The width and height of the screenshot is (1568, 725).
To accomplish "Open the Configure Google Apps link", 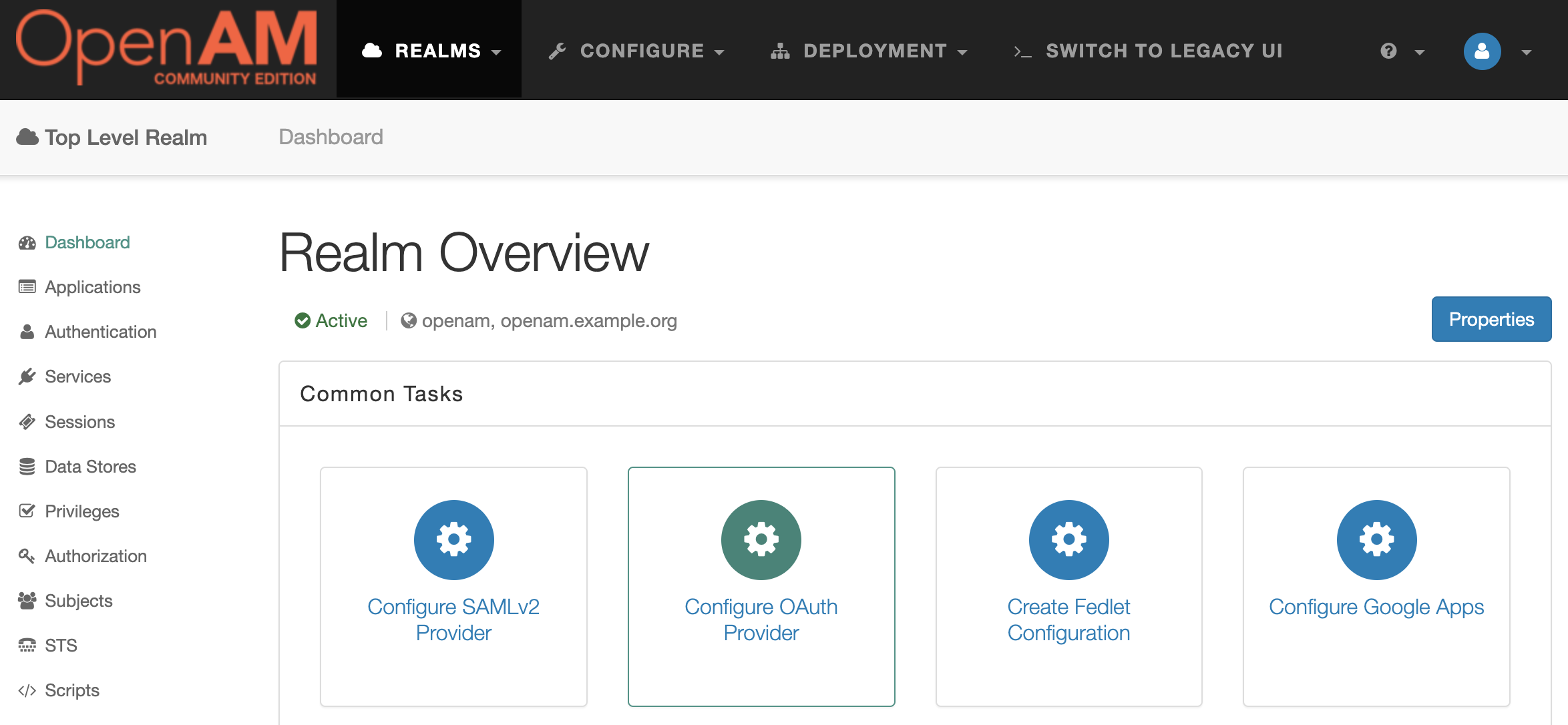I will click(1376, 607).
